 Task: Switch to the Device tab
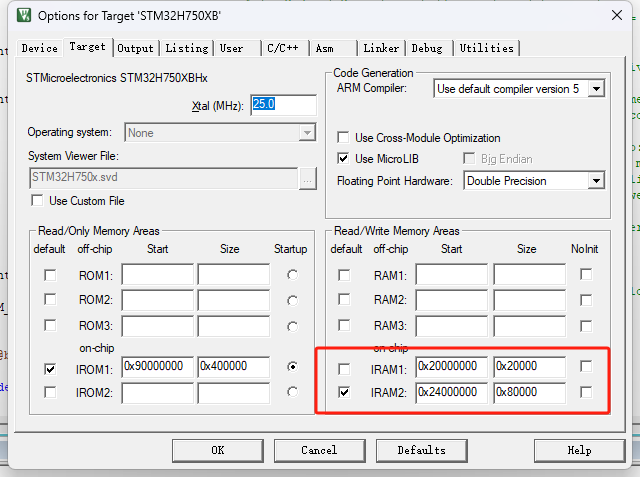pyautogui.click(x=40, y=48)
